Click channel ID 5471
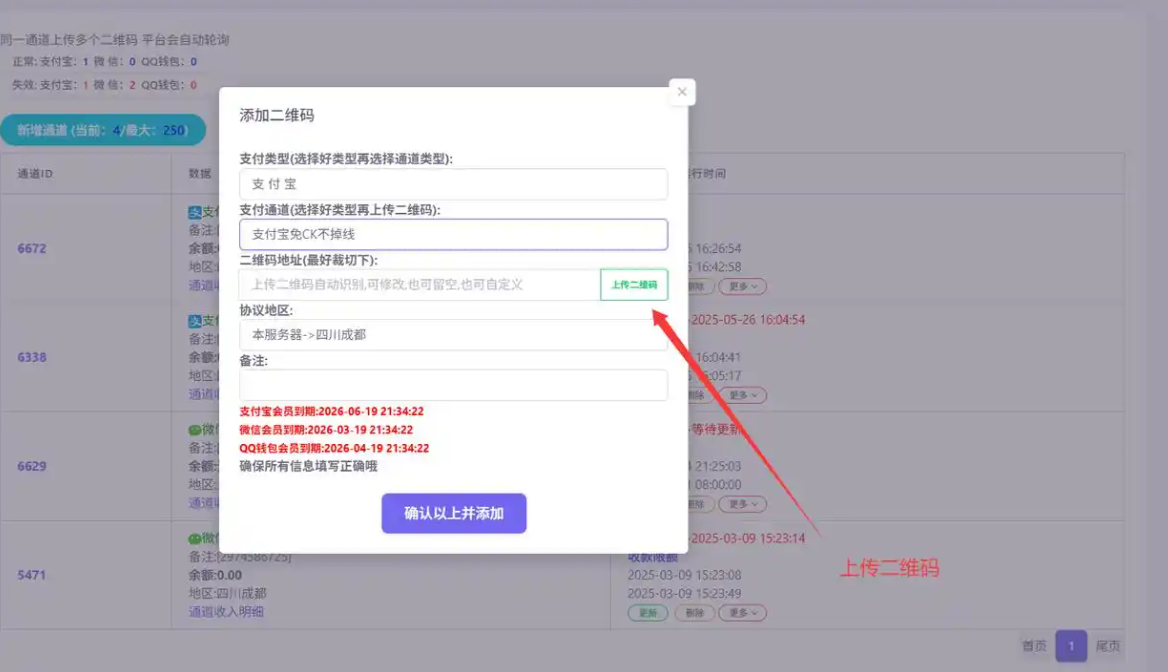The image size is (1168, 672). [32, 574]
